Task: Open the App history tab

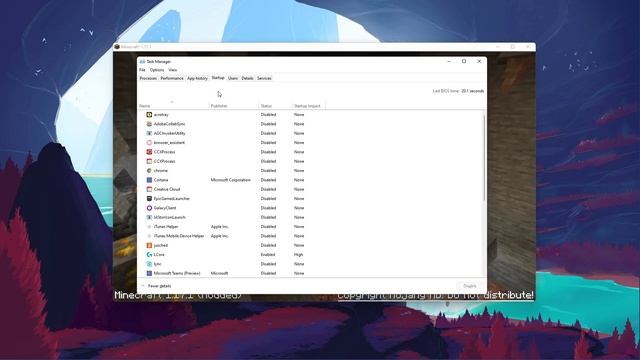Action: click(198, 78)
